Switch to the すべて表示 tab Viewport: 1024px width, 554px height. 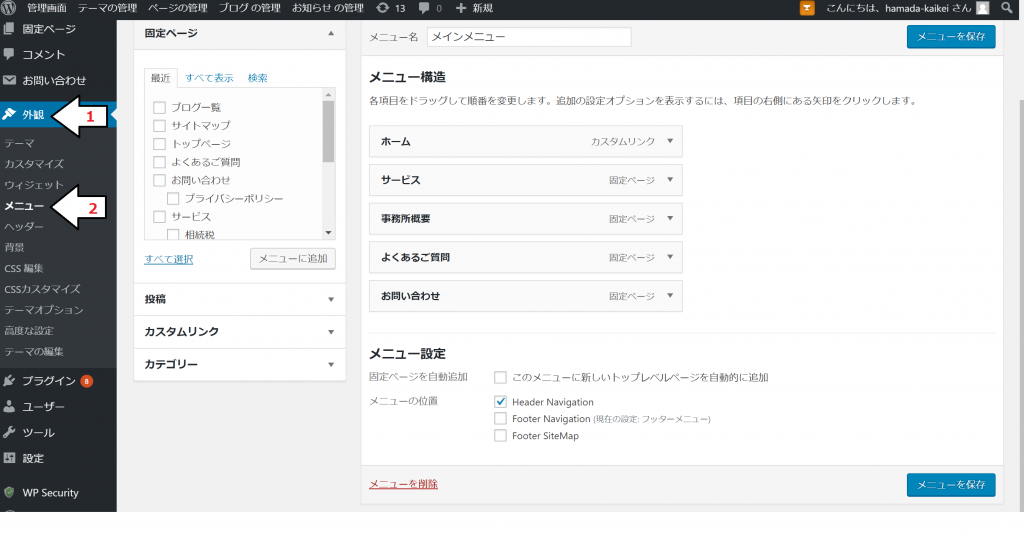click(209, 78)
